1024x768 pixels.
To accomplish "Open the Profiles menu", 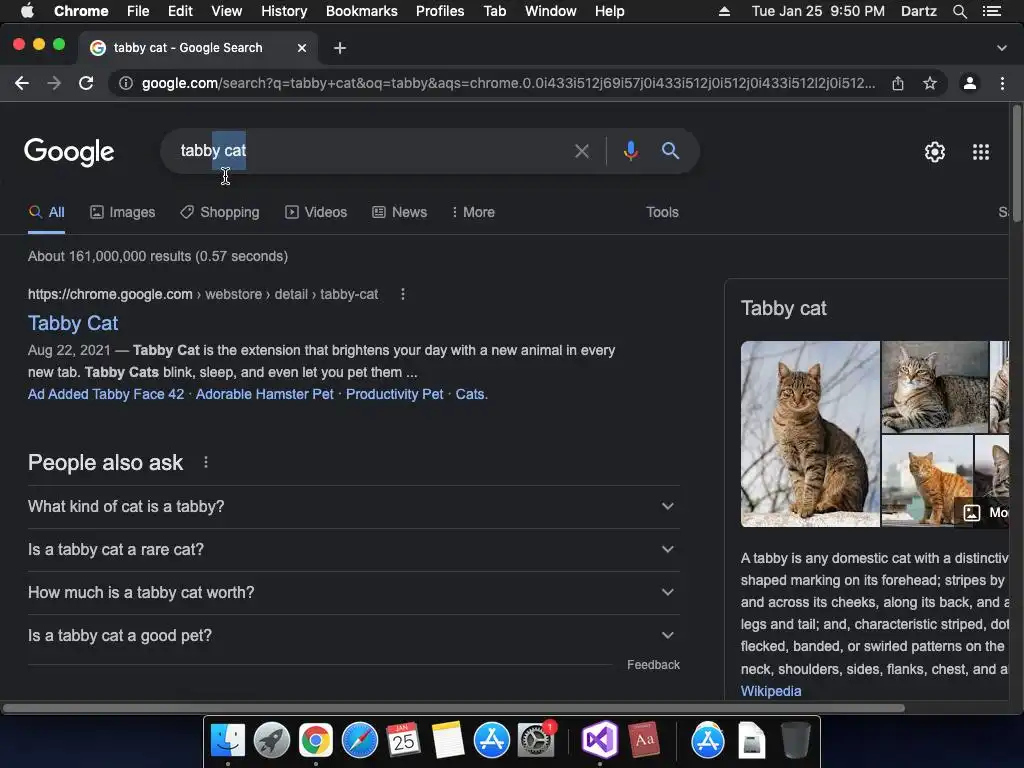I will (x=440, y=11).
